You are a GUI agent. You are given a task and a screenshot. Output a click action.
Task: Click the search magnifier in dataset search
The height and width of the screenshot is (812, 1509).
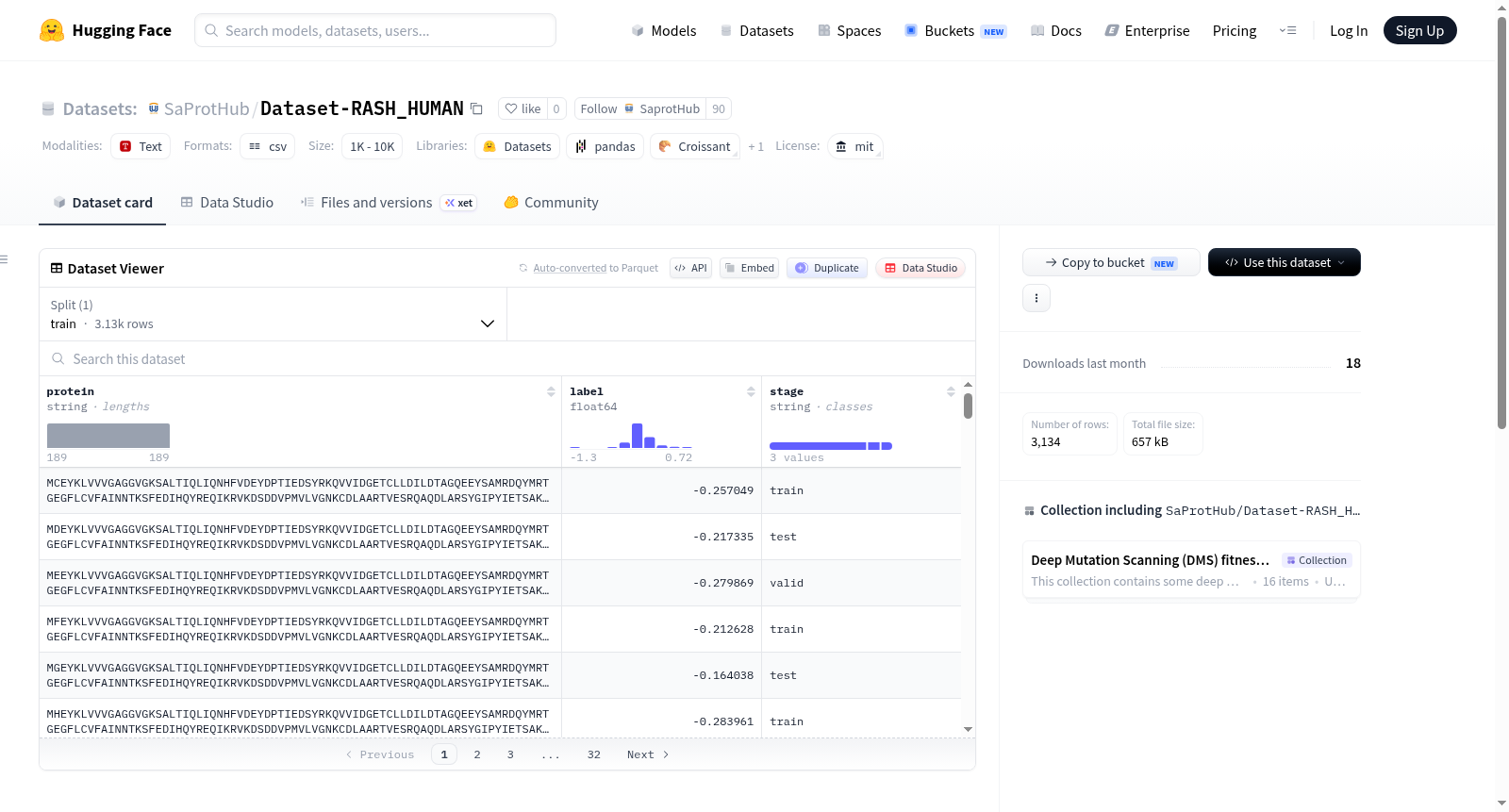pyautogui.click(x=58, y=358)
